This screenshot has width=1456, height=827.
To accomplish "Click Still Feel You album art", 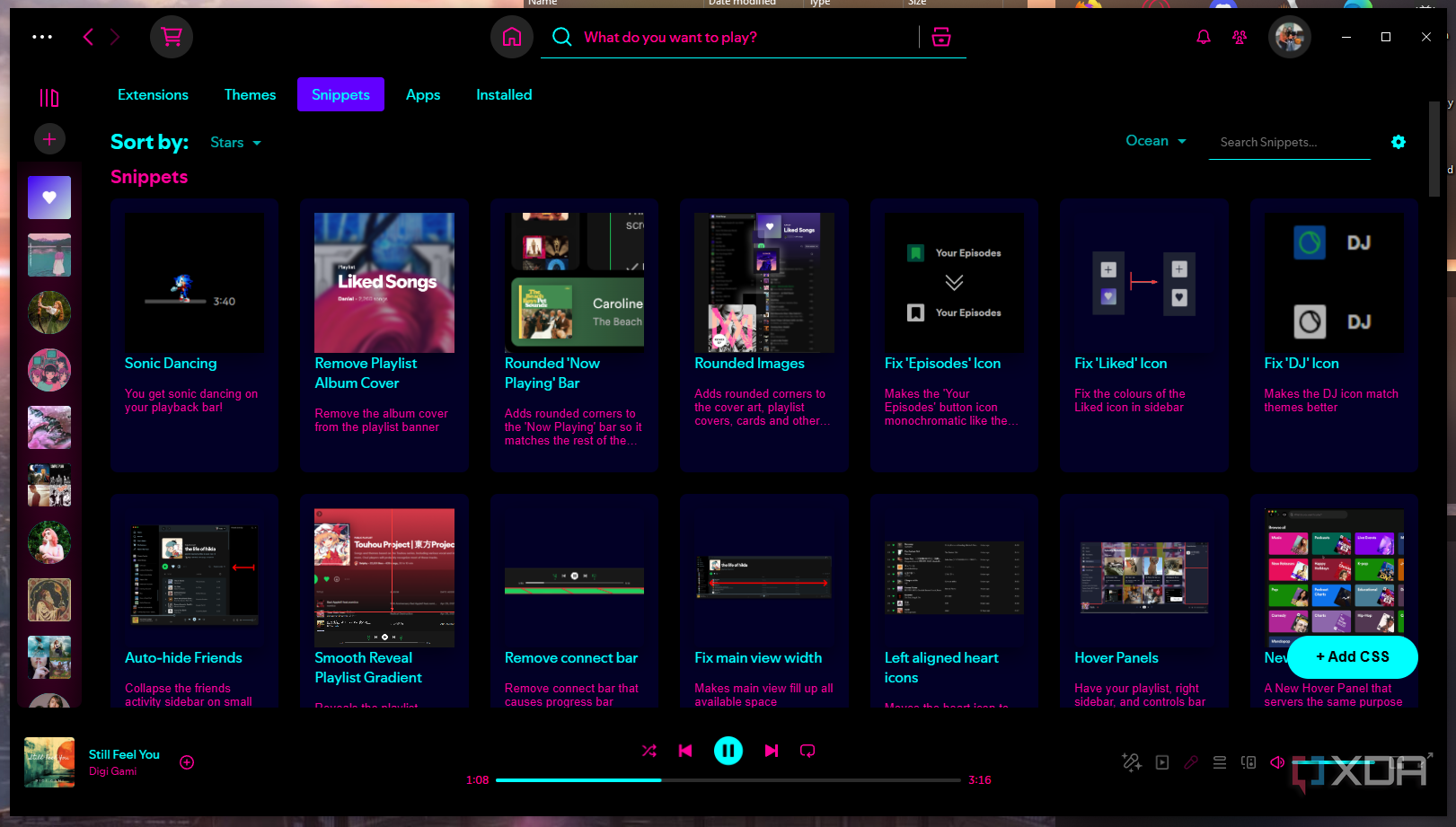I will [x=49, y=762].
